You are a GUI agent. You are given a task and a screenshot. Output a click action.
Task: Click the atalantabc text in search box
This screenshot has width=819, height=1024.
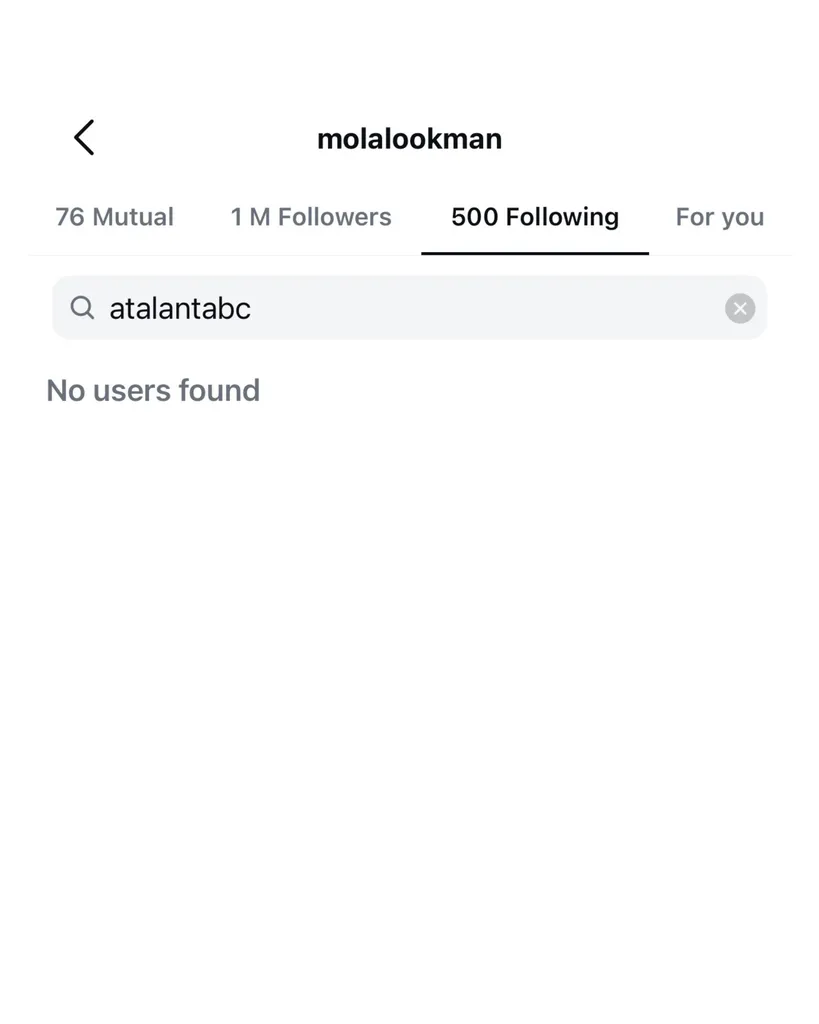[180, 308]
